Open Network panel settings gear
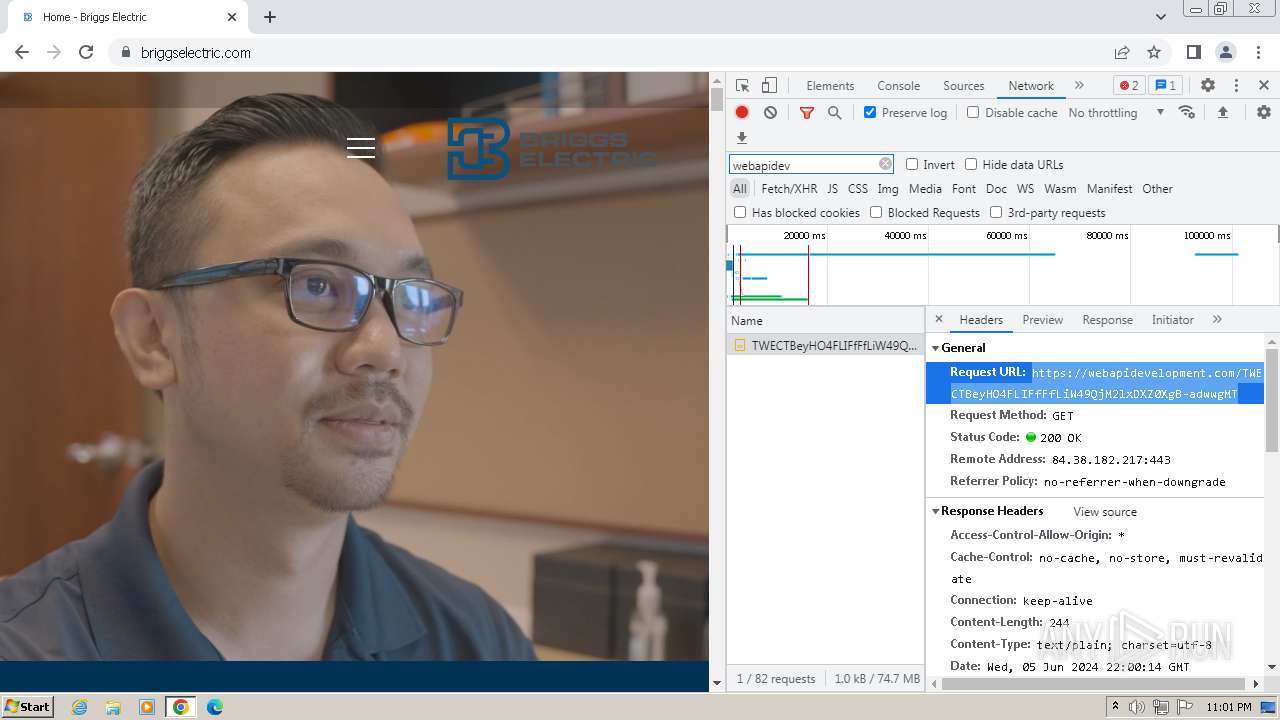 [1264, 112]
